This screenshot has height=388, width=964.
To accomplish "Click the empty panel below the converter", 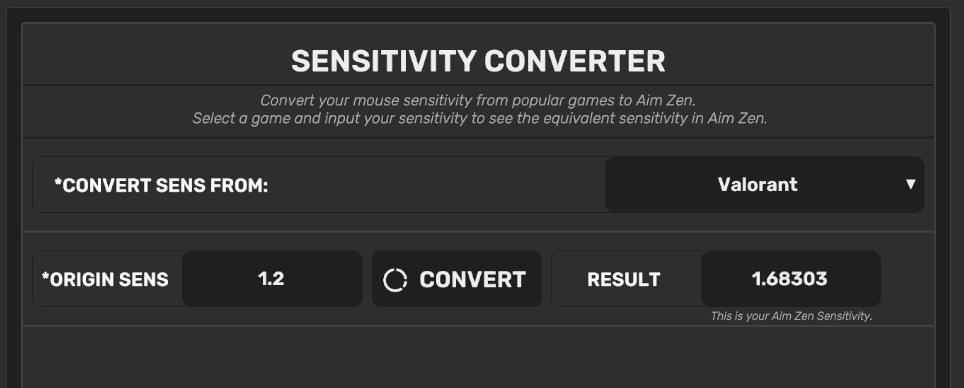I will [x=478, y=357].
